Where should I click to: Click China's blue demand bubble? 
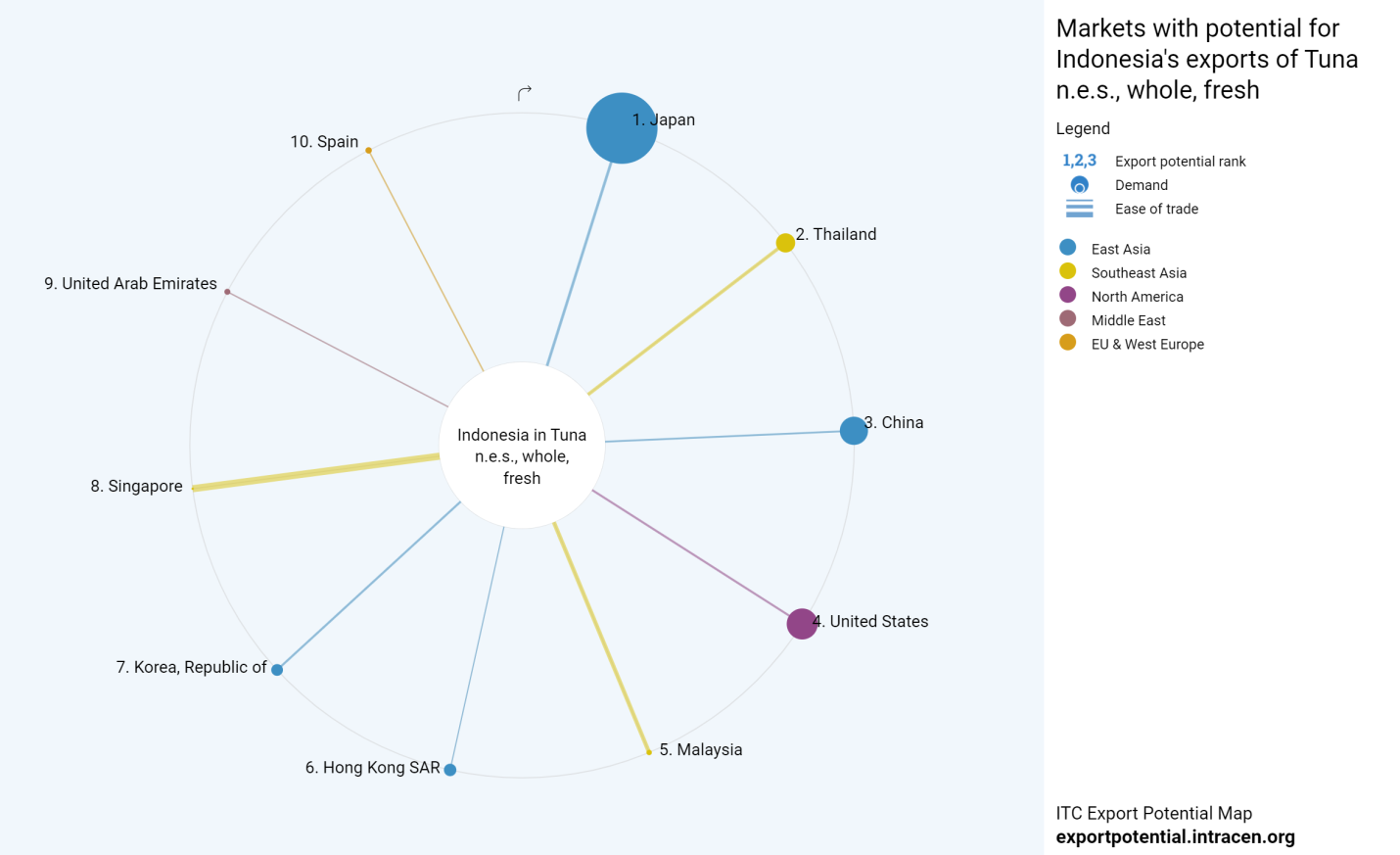pos(854,430)
